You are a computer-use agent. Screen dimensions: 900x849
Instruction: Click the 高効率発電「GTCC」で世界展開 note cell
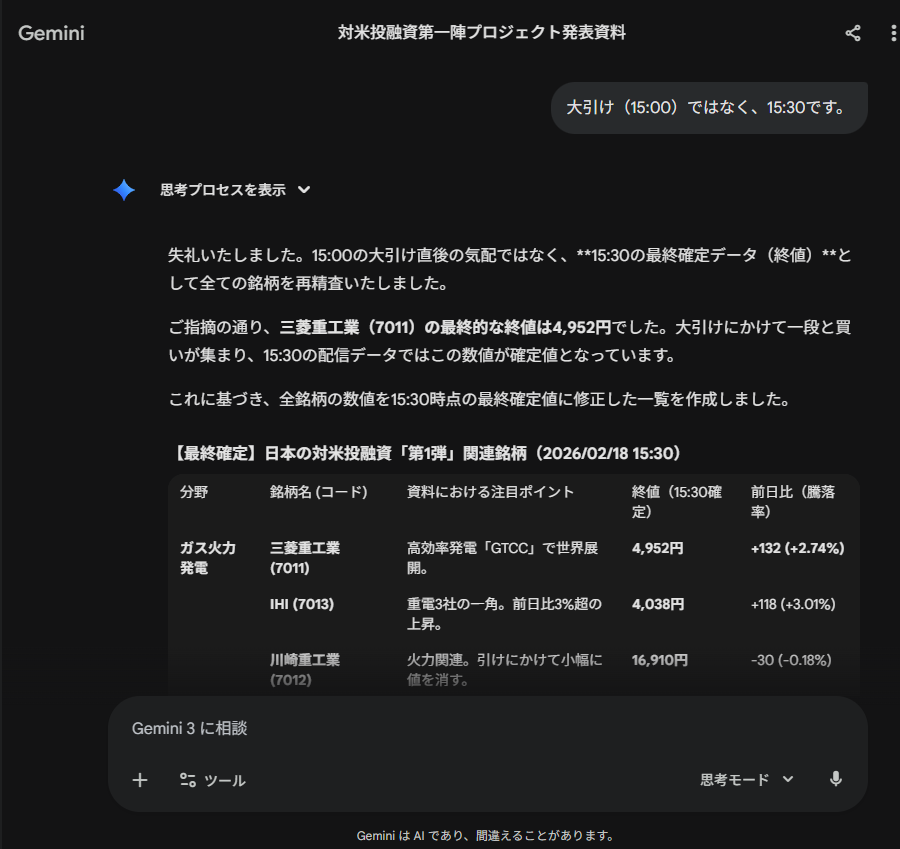502,558
